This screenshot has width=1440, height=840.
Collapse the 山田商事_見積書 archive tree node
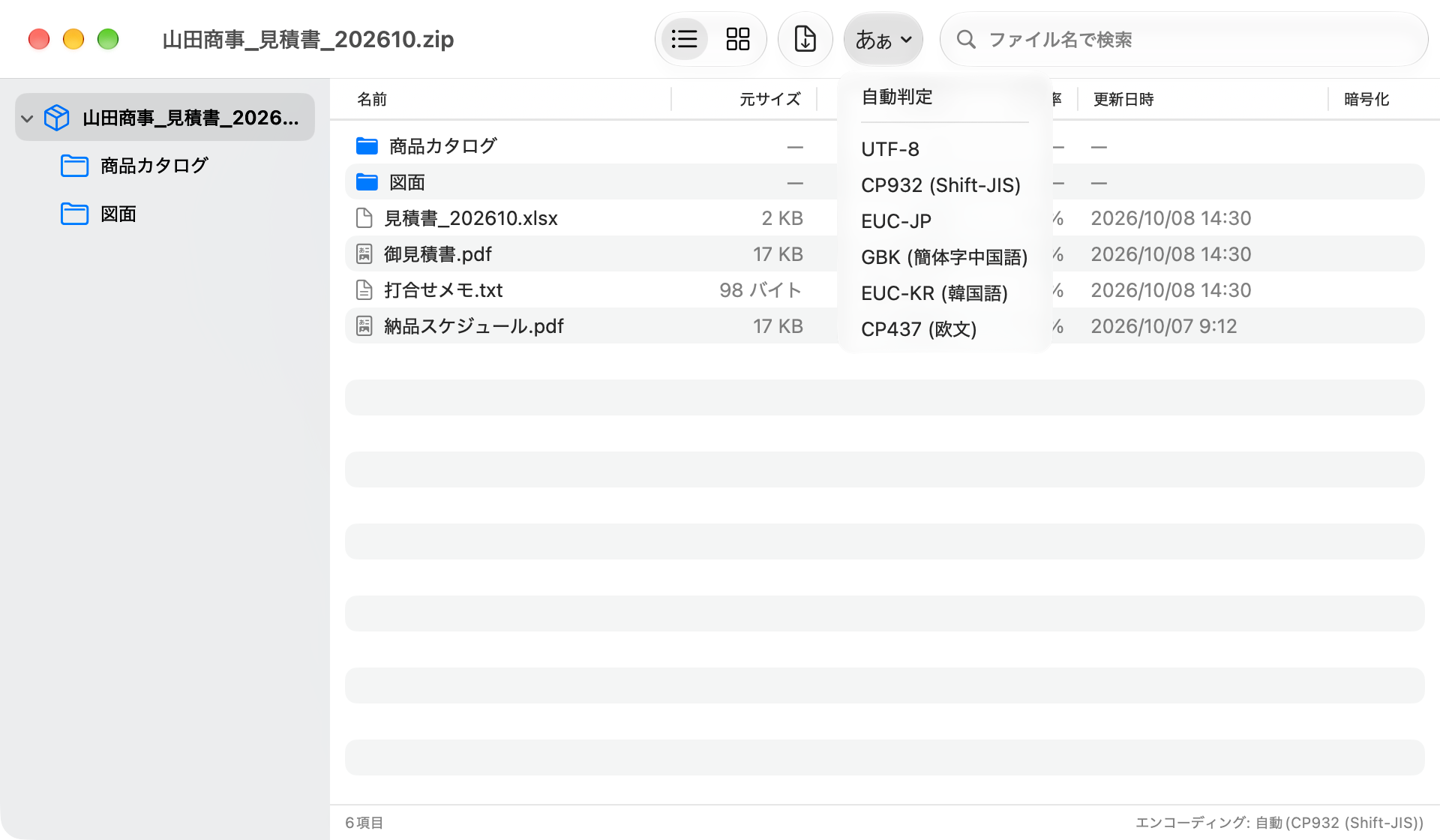(28, 118)
